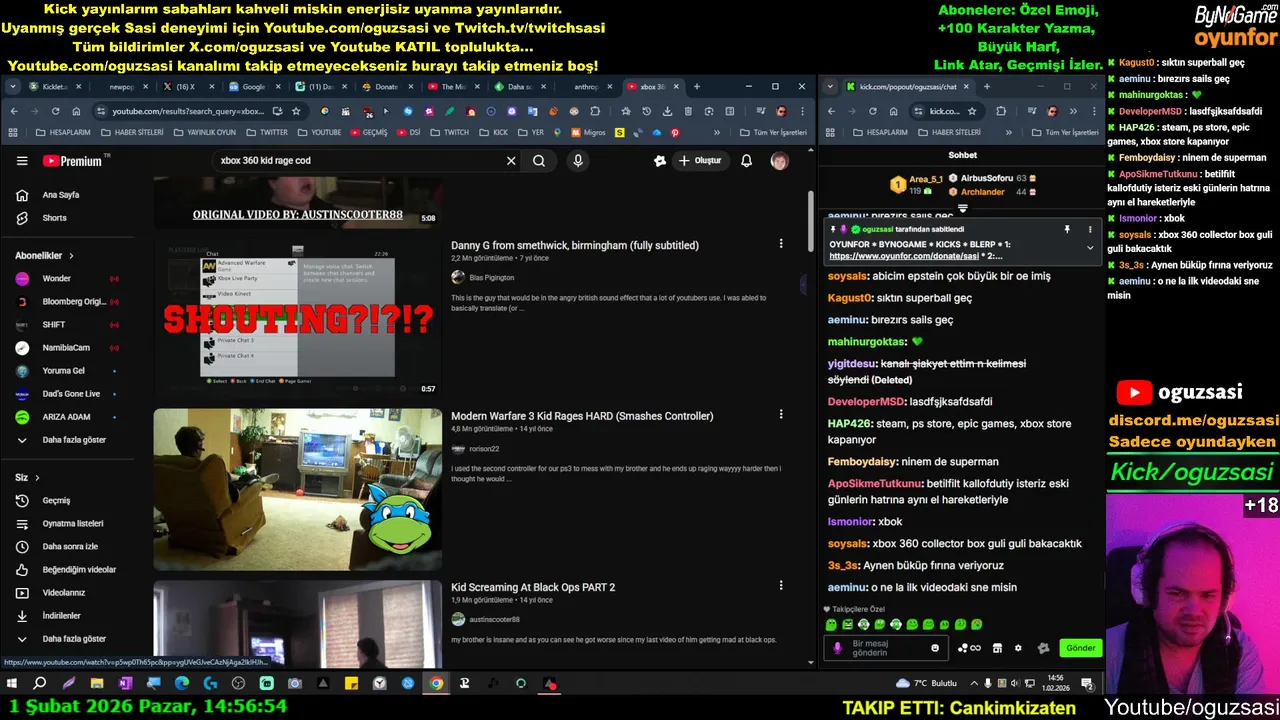Open the Windows notification center icon
This screenshot has width=1280, height=720.
[x=1087, y=684]
